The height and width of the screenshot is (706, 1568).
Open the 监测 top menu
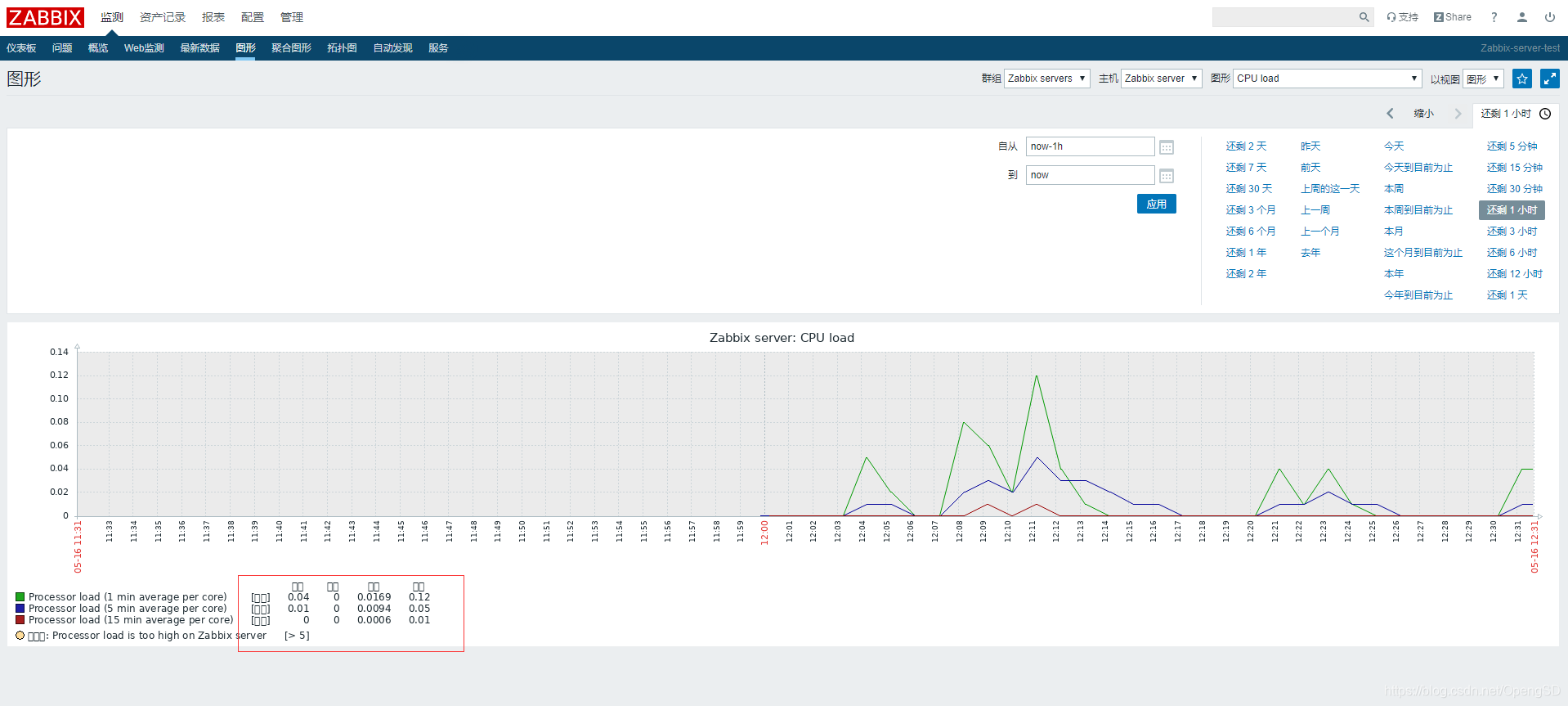[112, 17]
